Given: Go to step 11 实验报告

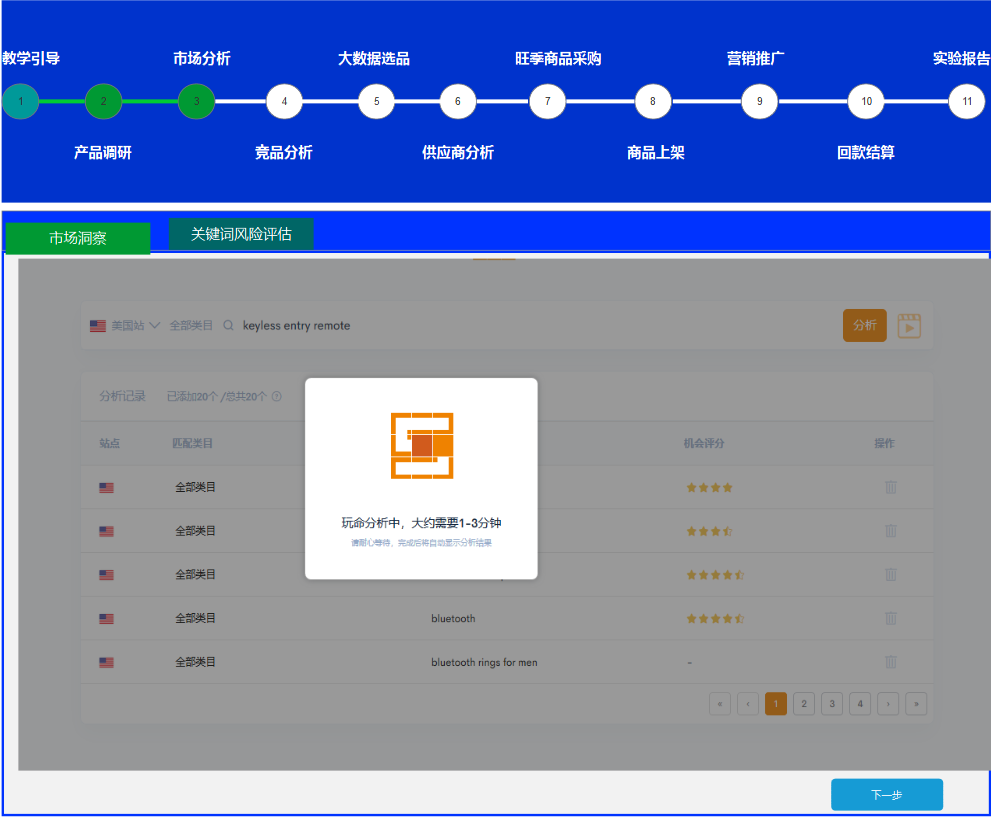Looking at the screenshot, I should pos(966,101).
